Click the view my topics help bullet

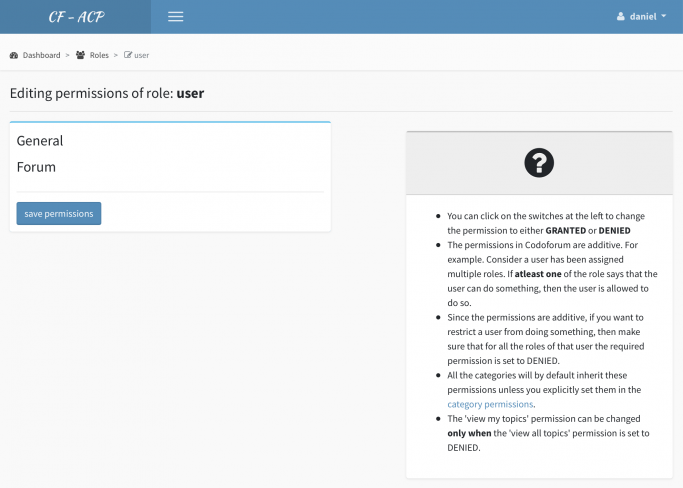(548, 433)
